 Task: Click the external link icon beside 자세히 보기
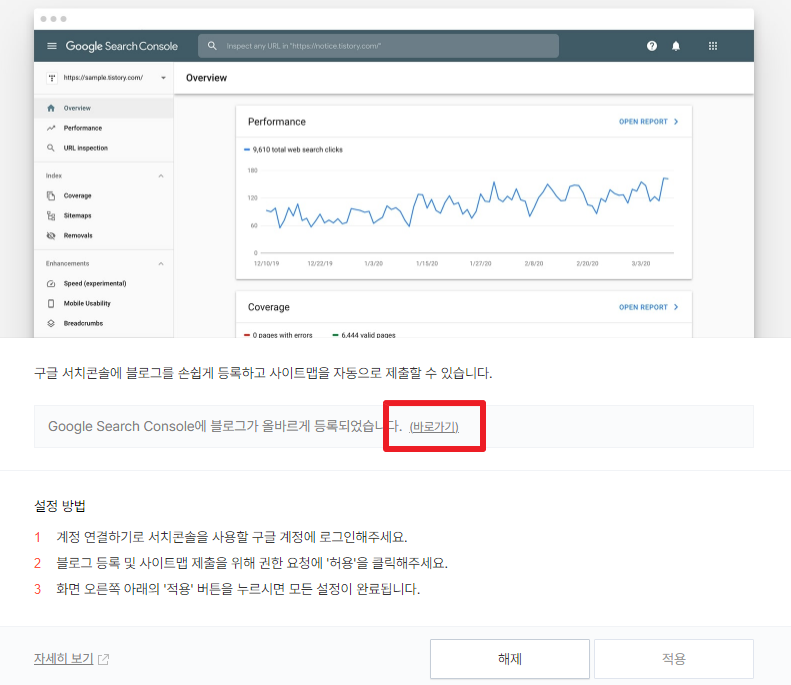click(103, 659)
